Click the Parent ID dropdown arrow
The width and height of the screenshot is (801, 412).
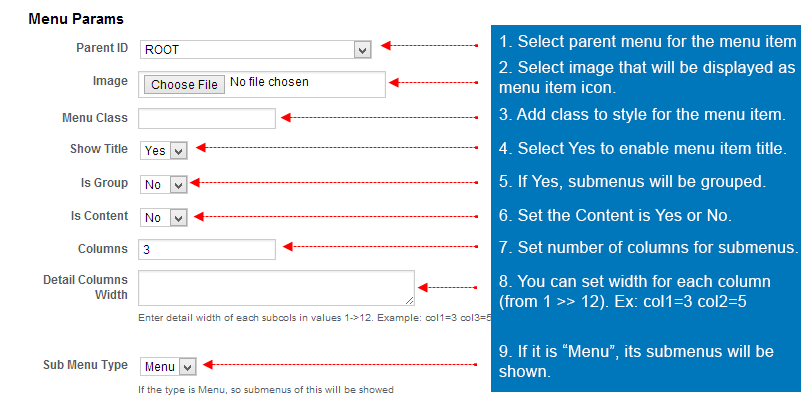click(x=363, y=50)
